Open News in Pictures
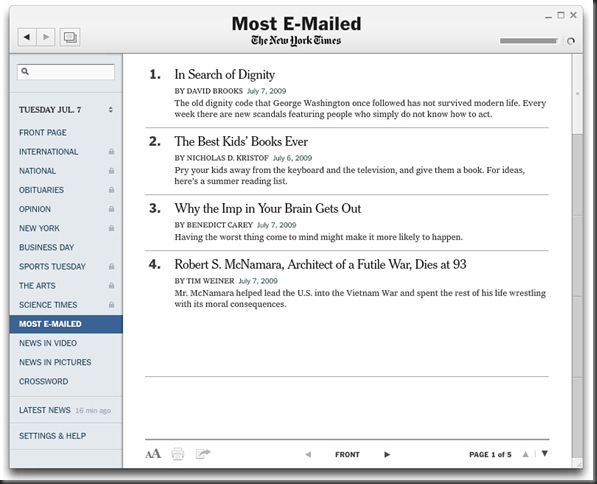The width and height of the screenshot is (597, 484). (x=55, y=362)
